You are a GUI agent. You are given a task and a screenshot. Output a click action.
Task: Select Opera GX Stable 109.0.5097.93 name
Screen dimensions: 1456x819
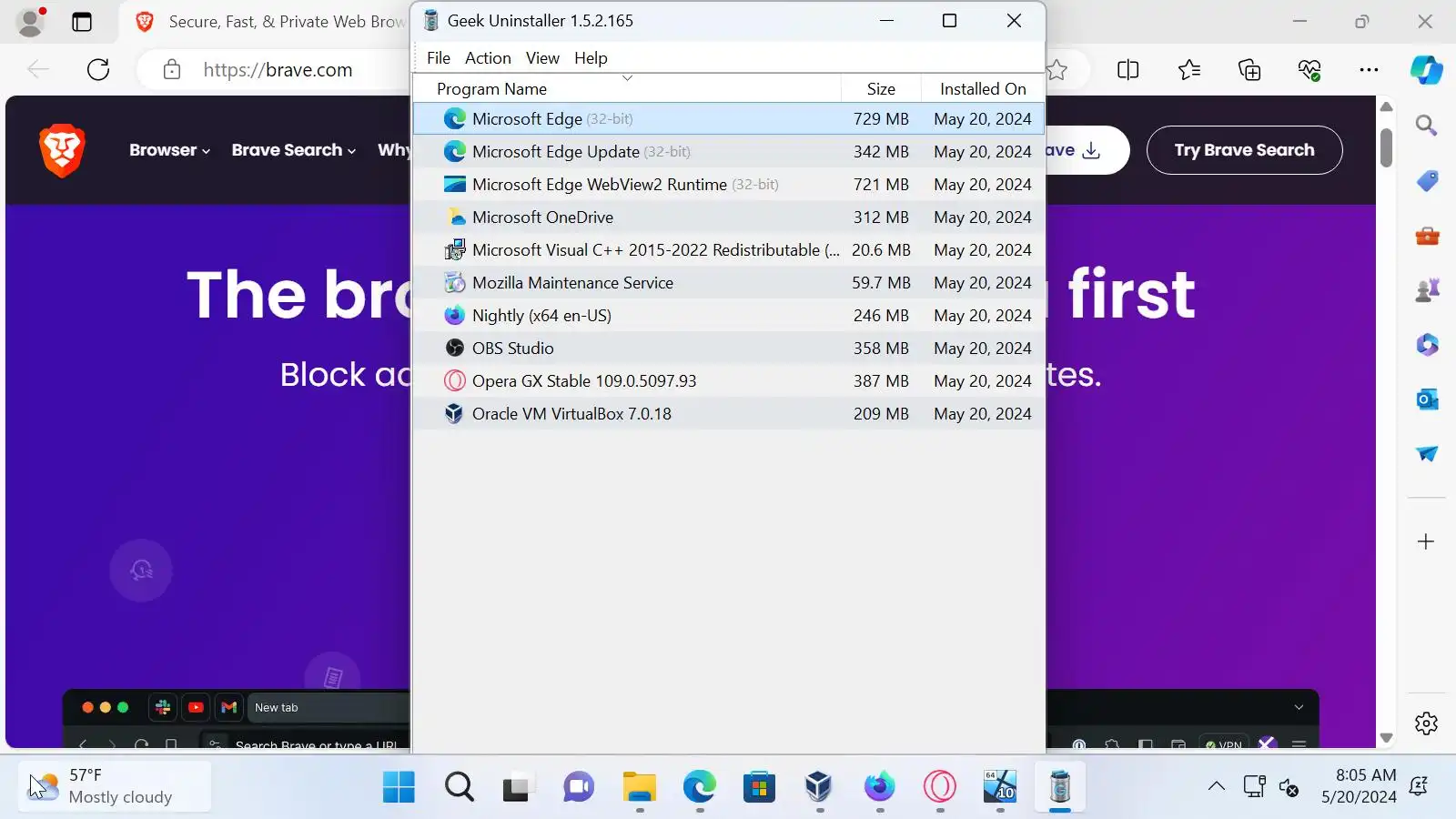coord(584,381)
